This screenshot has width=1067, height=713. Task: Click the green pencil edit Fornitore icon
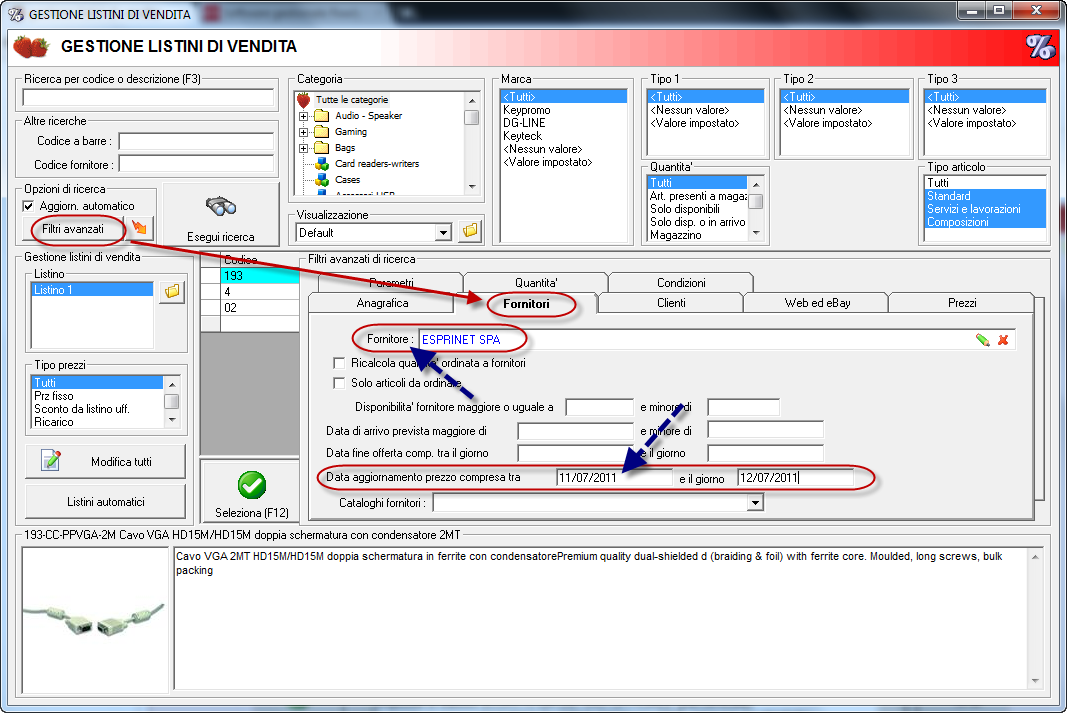coord(983,339)
